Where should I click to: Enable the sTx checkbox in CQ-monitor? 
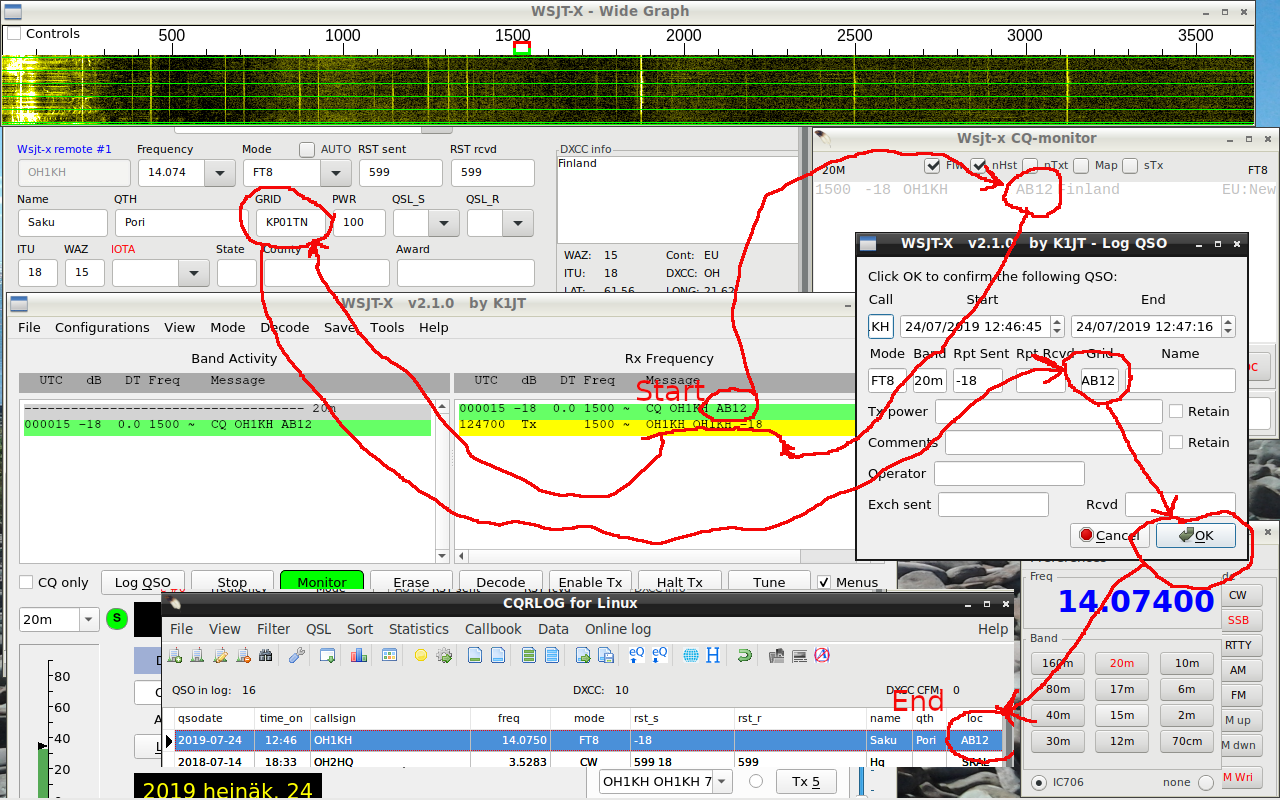(1130, 165)
